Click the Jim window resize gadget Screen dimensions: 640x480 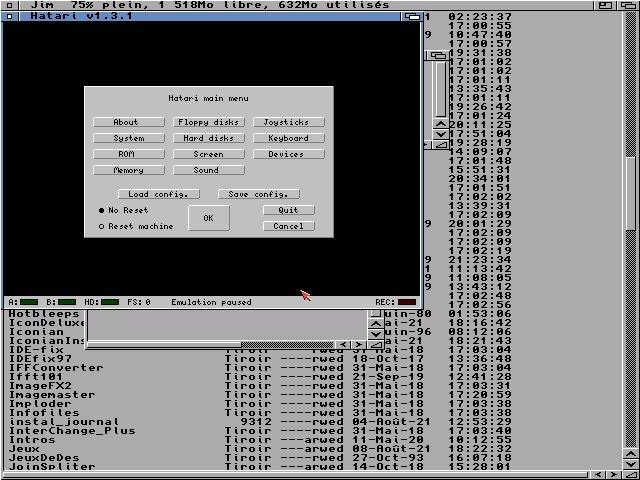(631, 475)
